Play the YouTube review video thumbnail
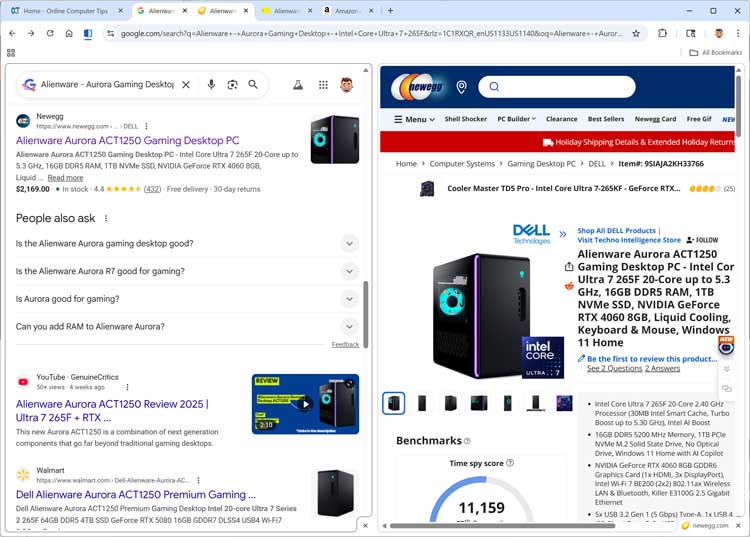This screenshot has width=750, height=537. pyautogui.click(x=305, y=404)
